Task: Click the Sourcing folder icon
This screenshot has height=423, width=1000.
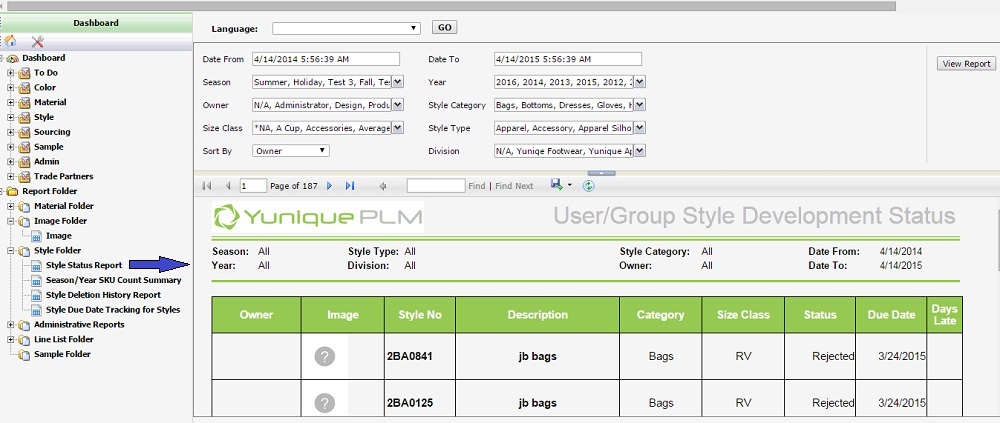Action: click(x=24, y=132)
